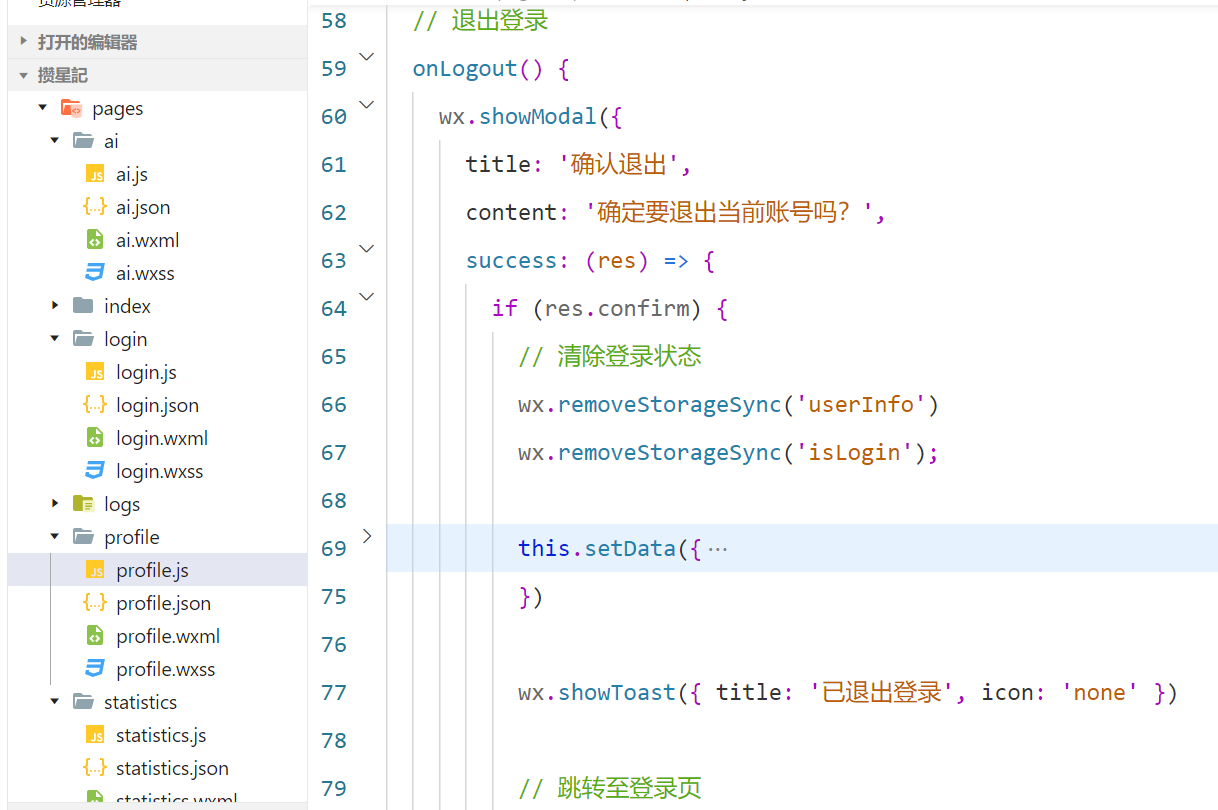
Task: Fold success callback at line 63
Action: [x=367, y=248]
